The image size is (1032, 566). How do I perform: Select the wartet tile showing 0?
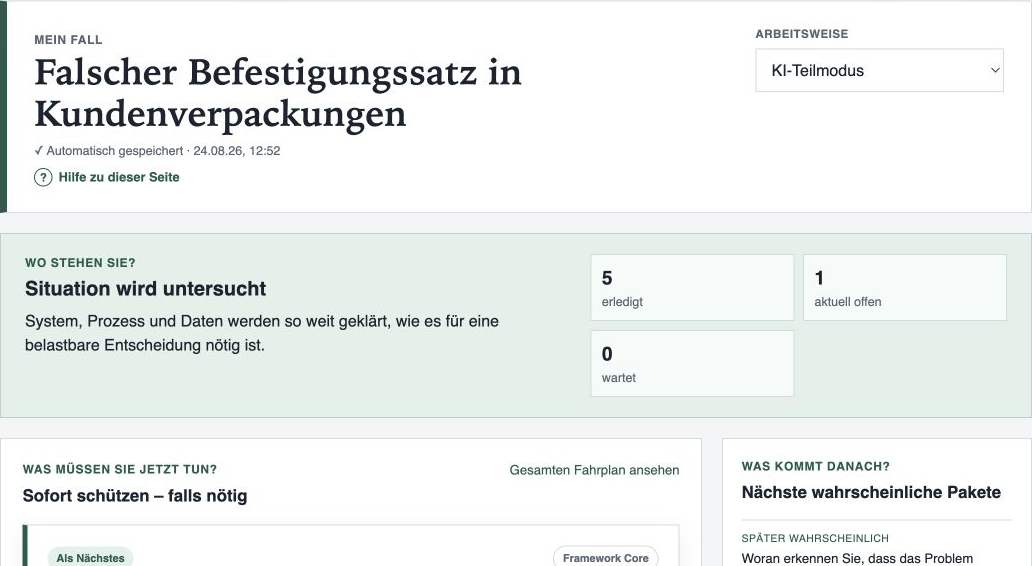point(692,363)
